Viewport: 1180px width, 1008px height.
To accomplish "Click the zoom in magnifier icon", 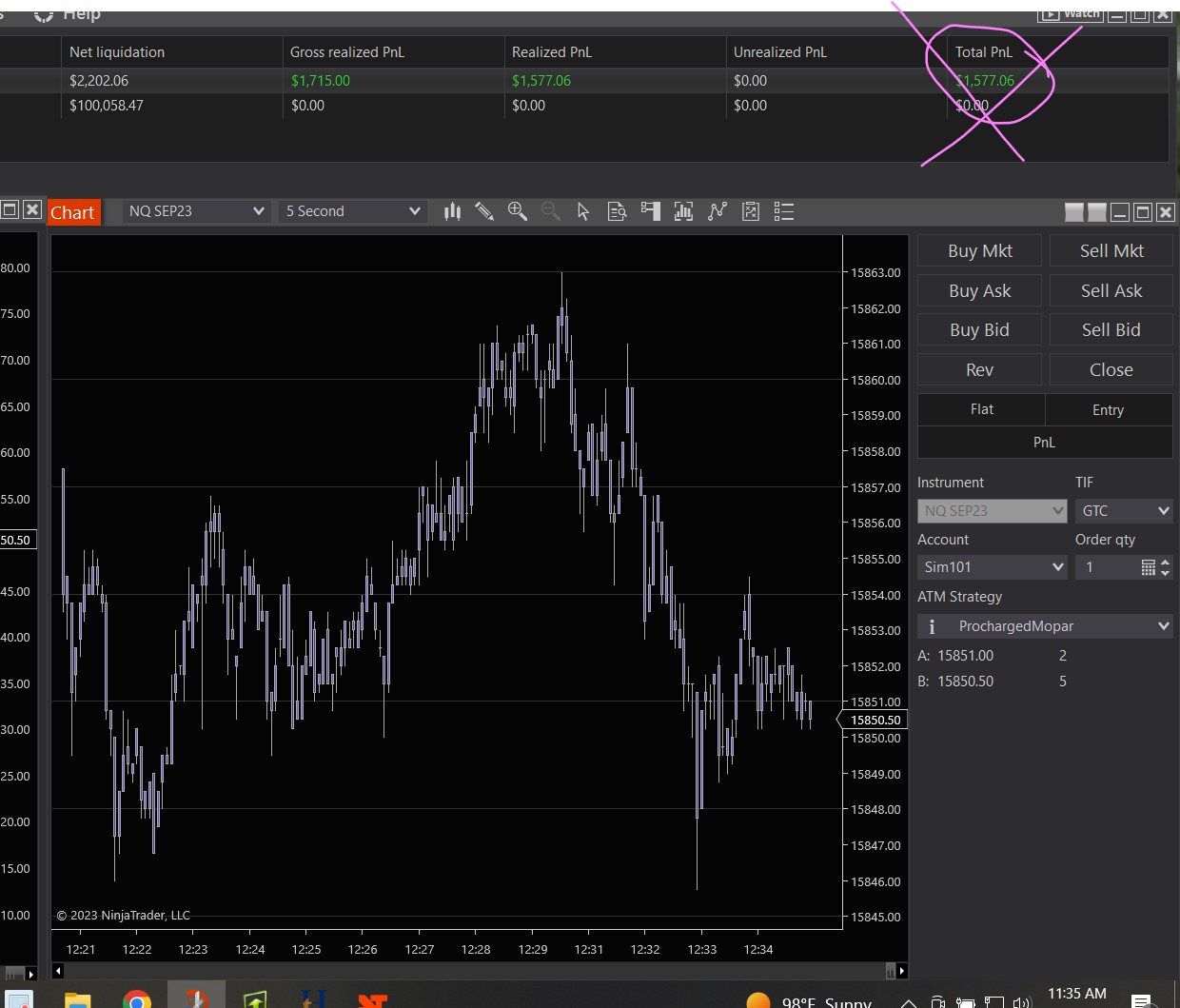I will coord(518,211).
